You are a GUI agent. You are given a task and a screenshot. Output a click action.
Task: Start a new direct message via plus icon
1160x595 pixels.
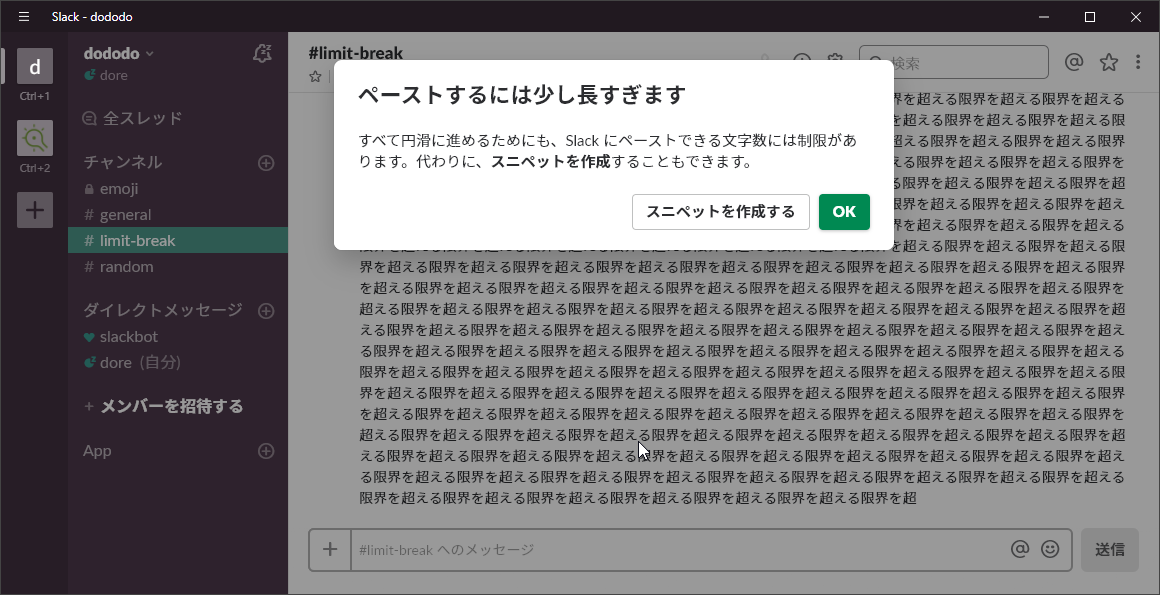266,311
